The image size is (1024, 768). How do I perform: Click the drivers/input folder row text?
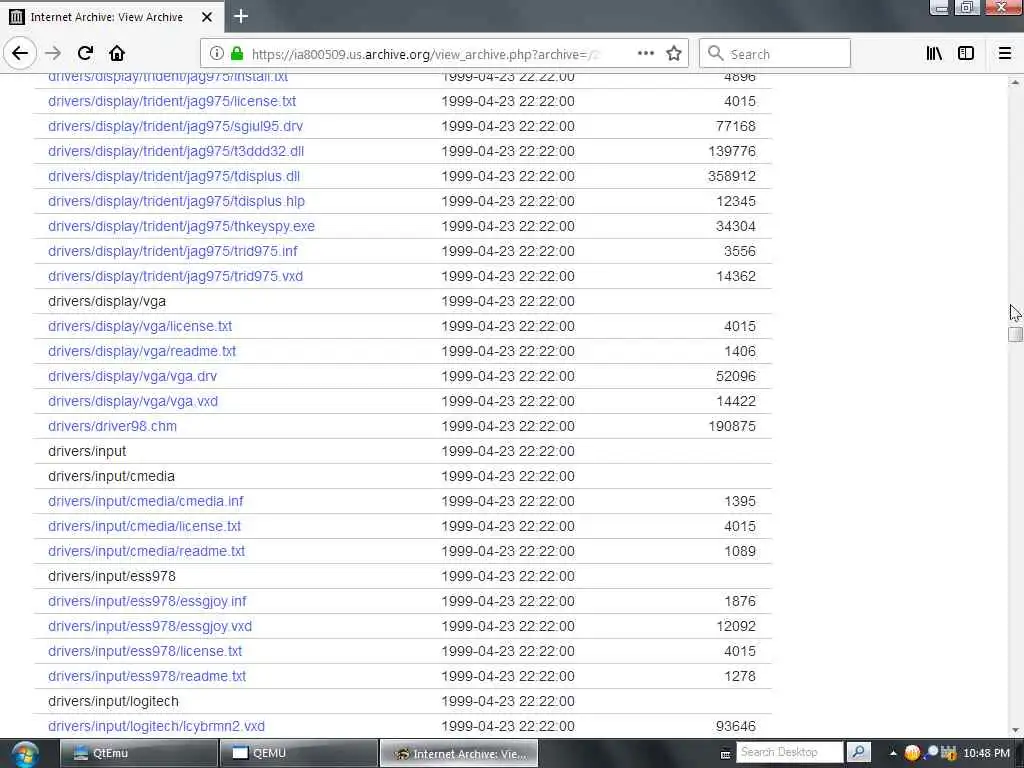pyautogui.click(x=87, y=451)
